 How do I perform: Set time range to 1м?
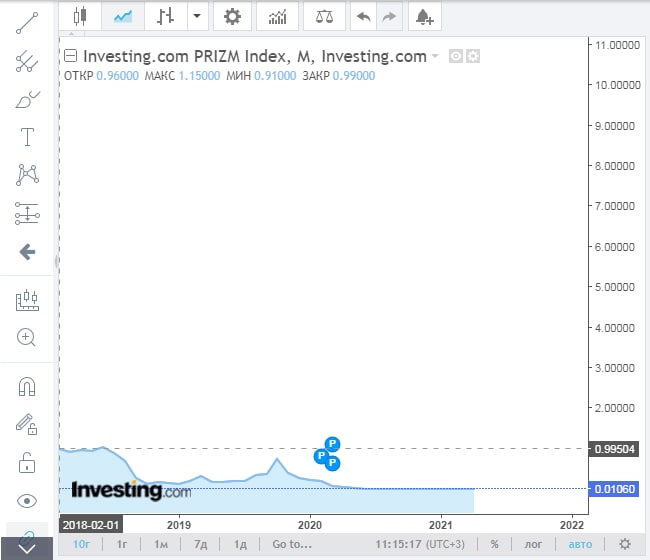point(161,544)
